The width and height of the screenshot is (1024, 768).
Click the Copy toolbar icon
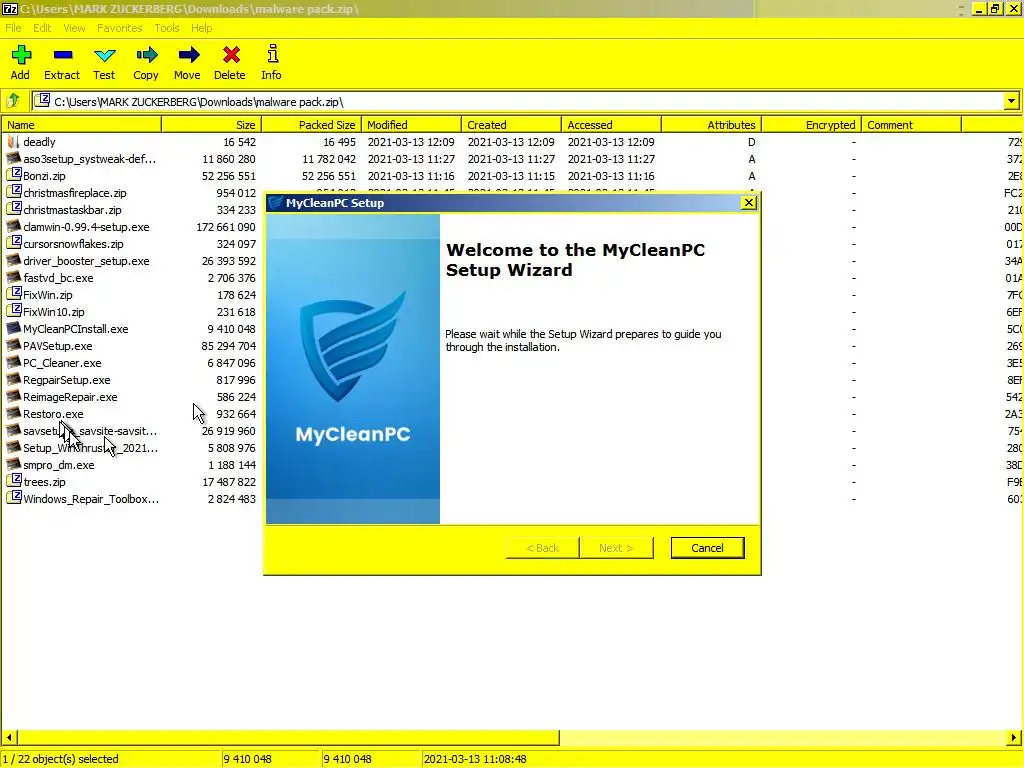pyautogui.click(x=146, y=55)
